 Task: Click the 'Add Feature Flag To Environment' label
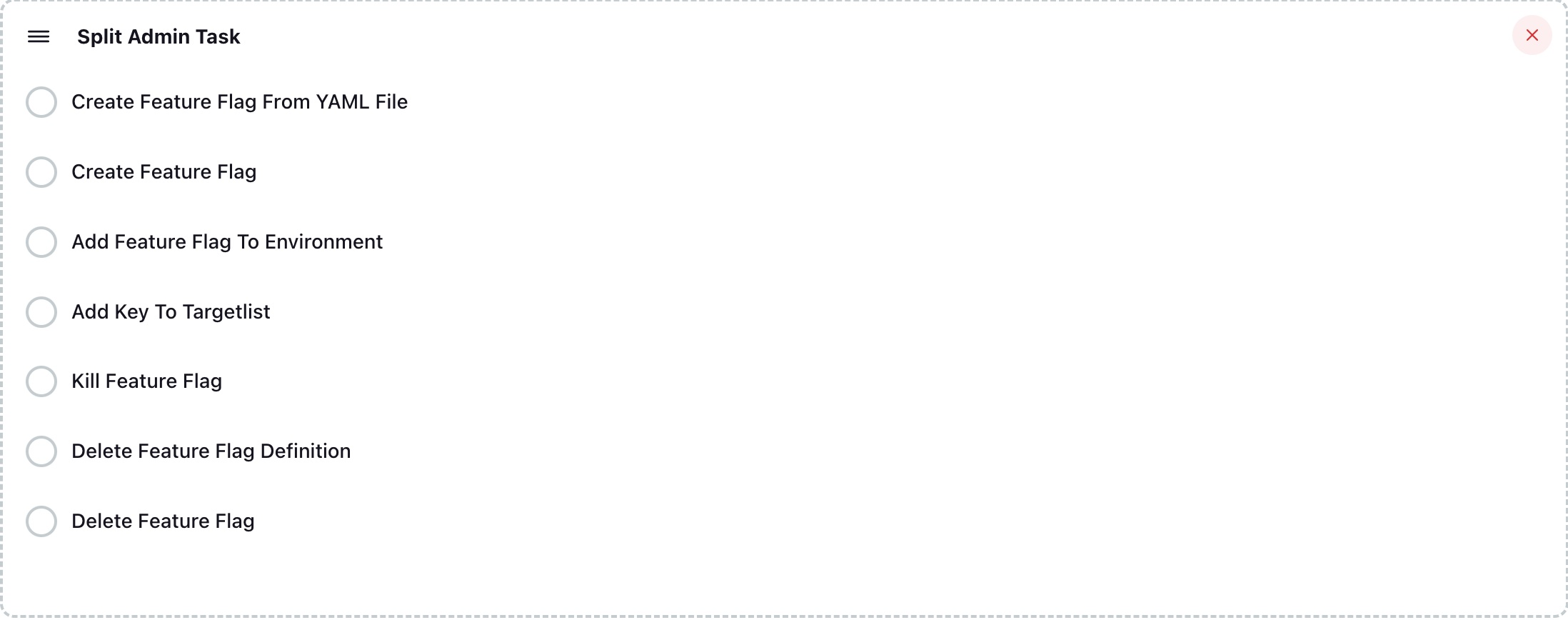[227, 242]
